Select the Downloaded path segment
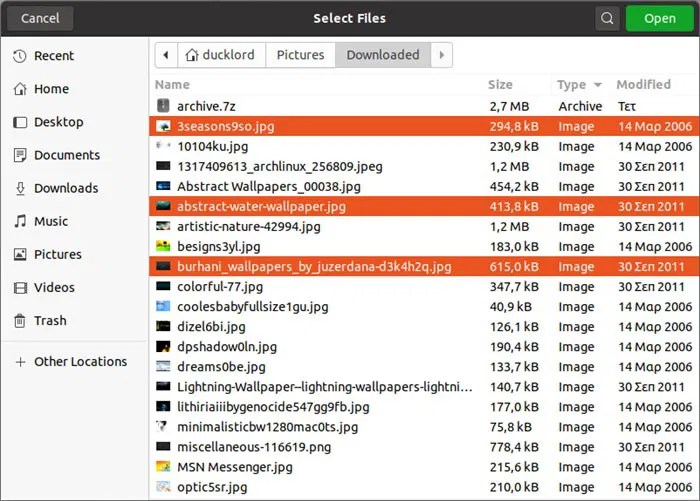Screen dimensions: 700x501 (383, 55)
